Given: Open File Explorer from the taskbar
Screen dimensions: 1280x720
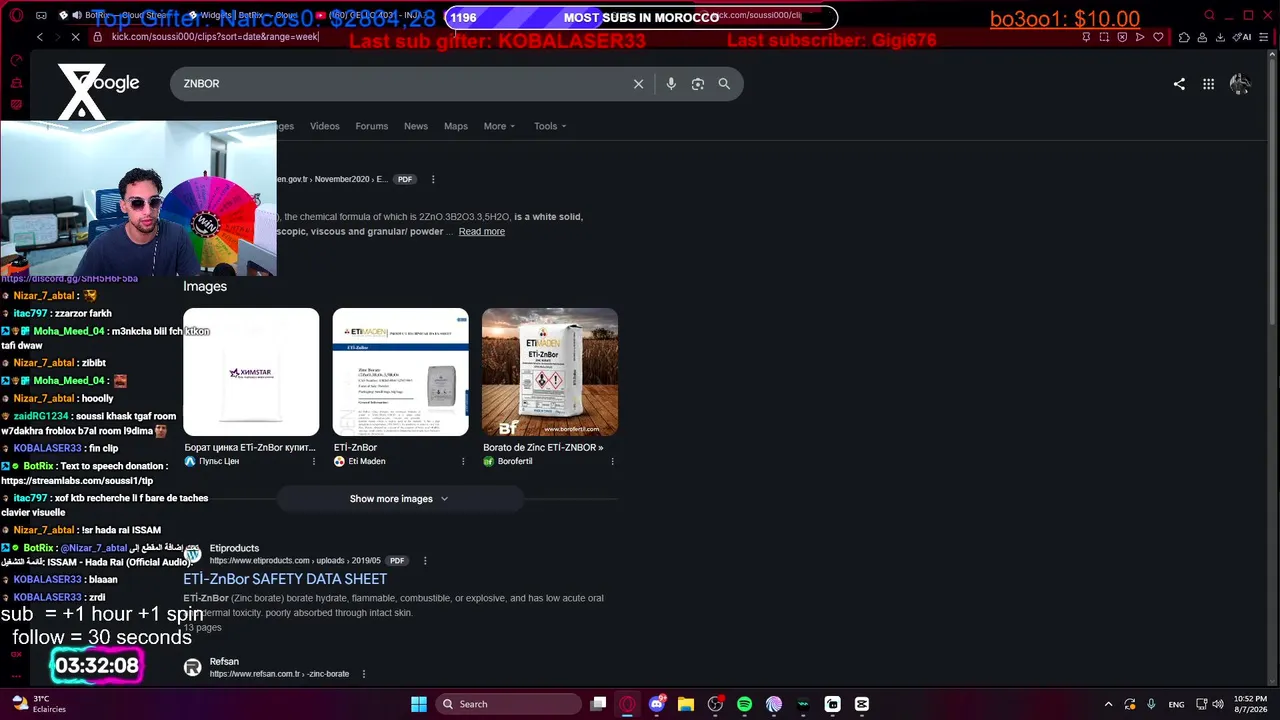Looking at the screenshot, I should [686, 704].
